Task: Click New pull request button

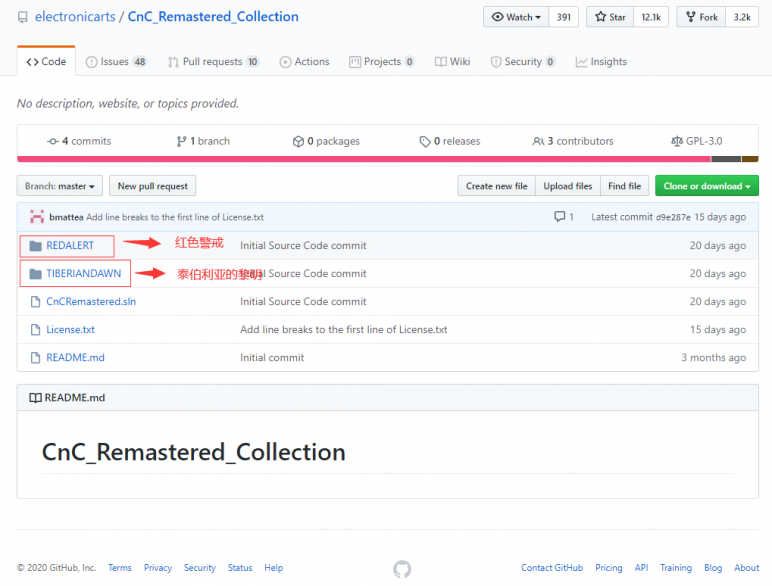Action: click(x=153, y=186)
